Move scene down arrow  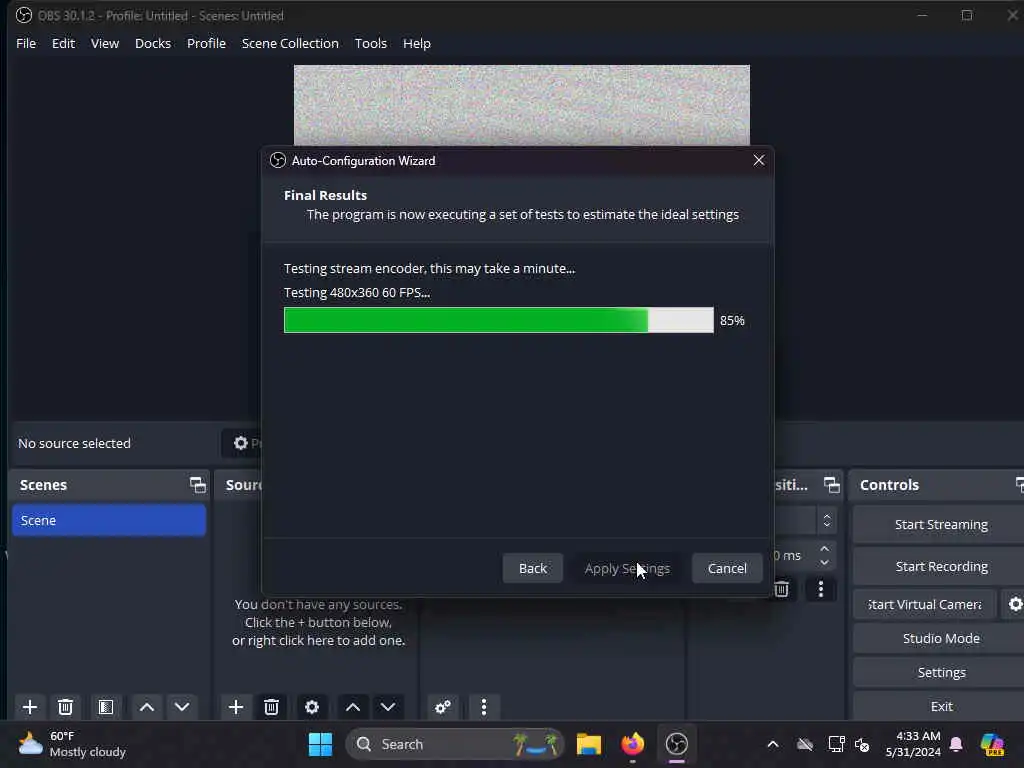point(182,707)
